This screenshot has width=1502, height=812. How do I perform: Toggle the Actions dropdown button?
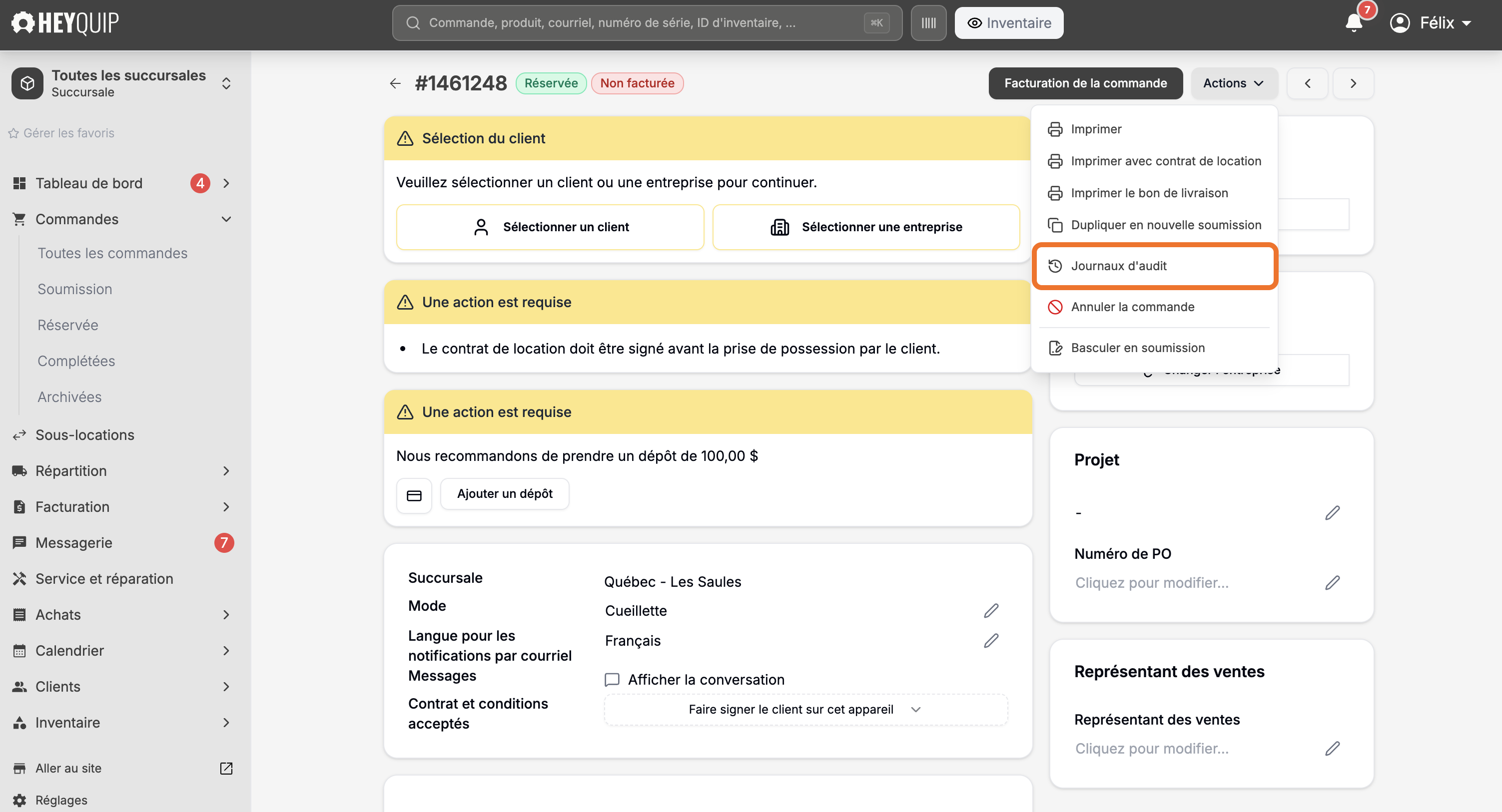pos(1234,83)
